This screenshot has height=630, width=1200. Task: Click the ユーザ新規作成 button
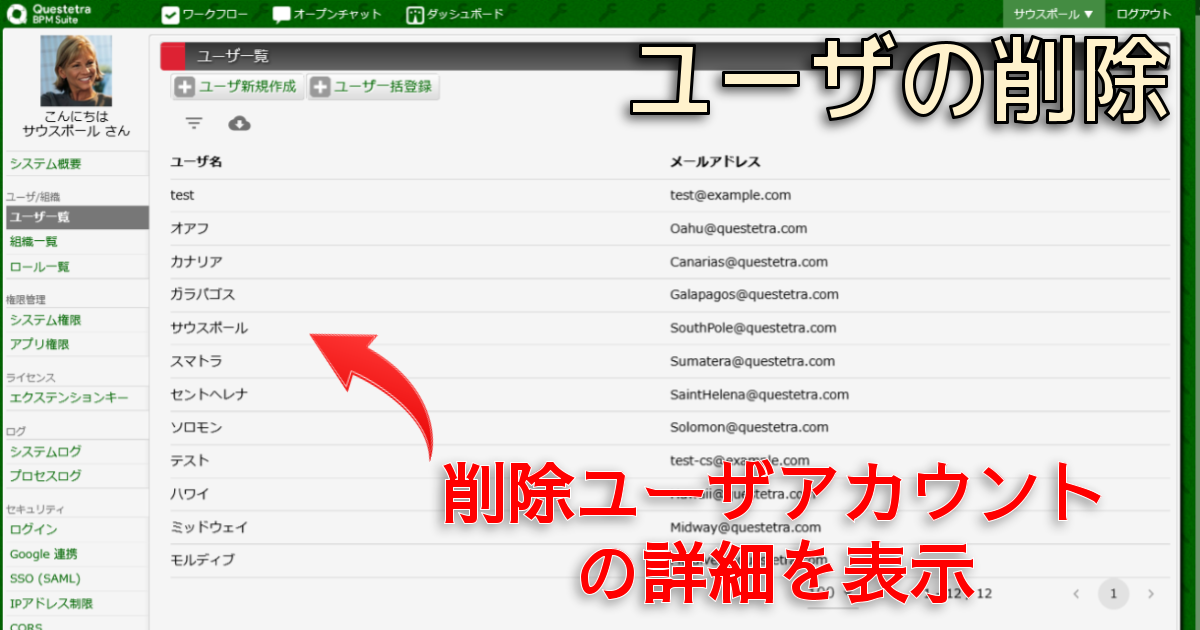pyautogui.click(x=237, y=87)
